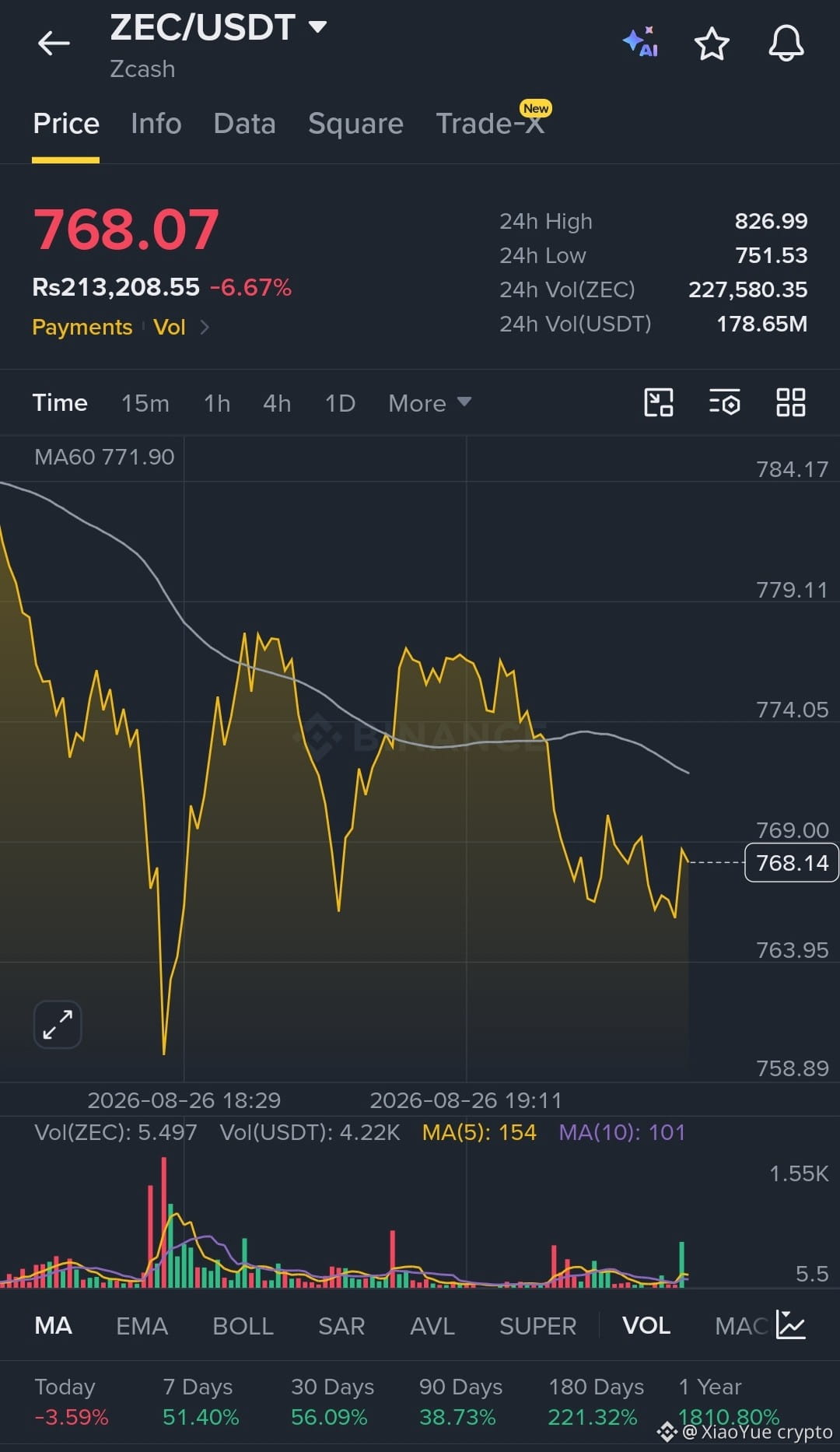Screen dimensions: 840x1452
Task: Tap the Payments tag
Action: 82,327
